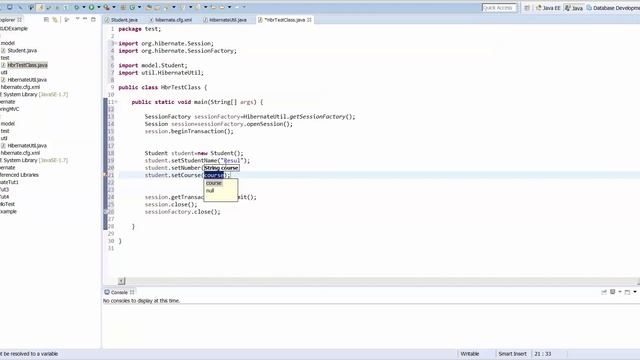Switch to the Java perspective
Image resolution: width=640 pixels, height=360 pixels.
573,8
